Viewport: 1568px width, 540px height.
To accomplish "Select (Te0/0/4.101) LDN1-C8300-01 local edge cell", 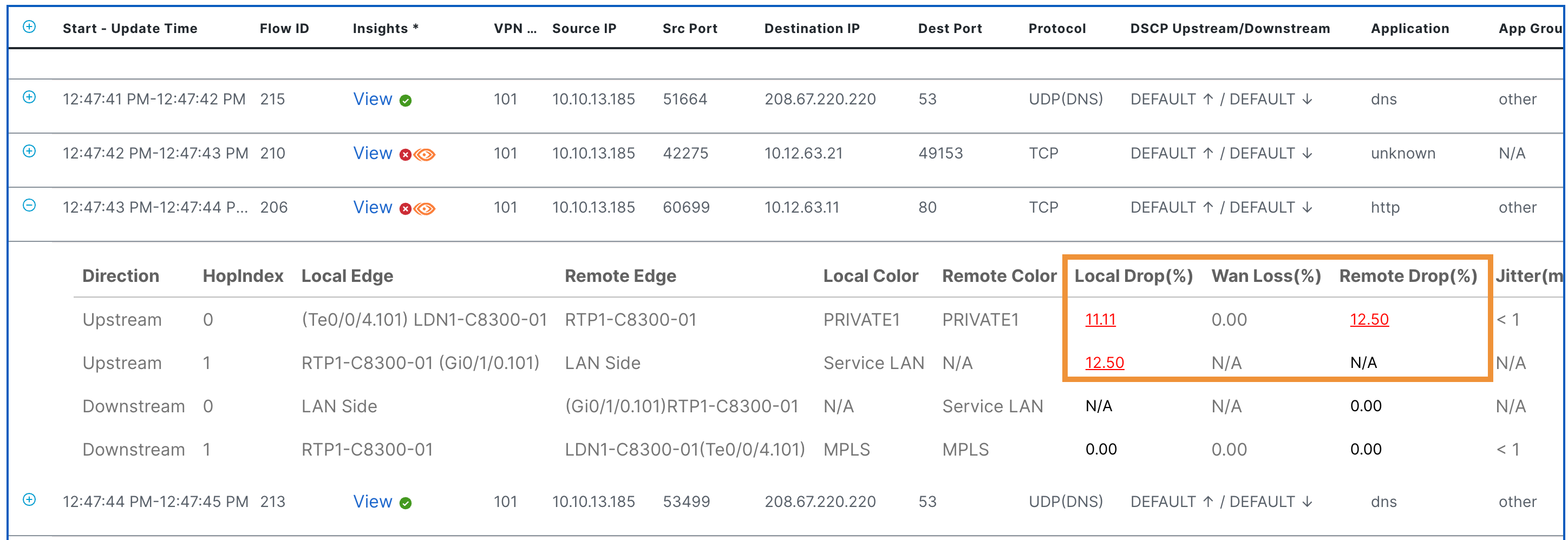I will [424, 320].
